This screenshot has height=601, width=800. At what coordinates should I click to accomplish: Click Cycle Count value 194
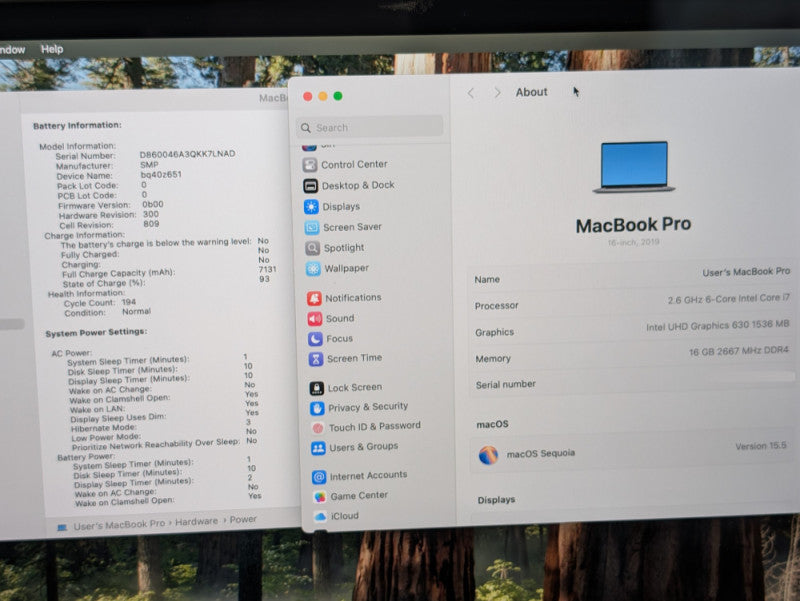tap(129, 302)
